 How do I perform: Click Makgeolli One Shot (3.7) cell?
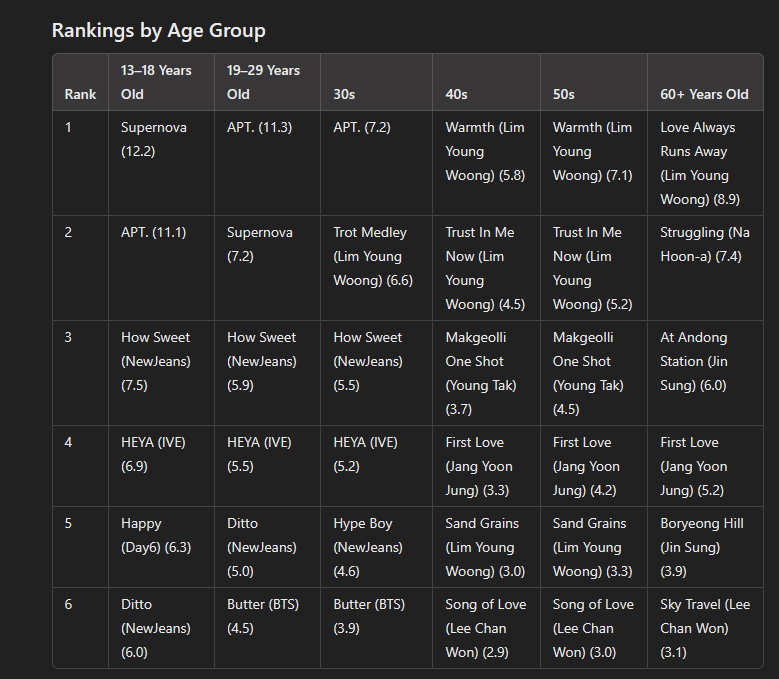(x=486, y=373)
